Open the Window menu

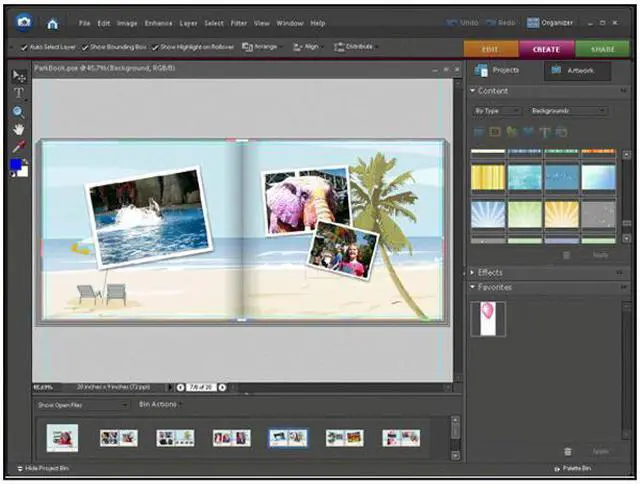[x=290, y=23]
